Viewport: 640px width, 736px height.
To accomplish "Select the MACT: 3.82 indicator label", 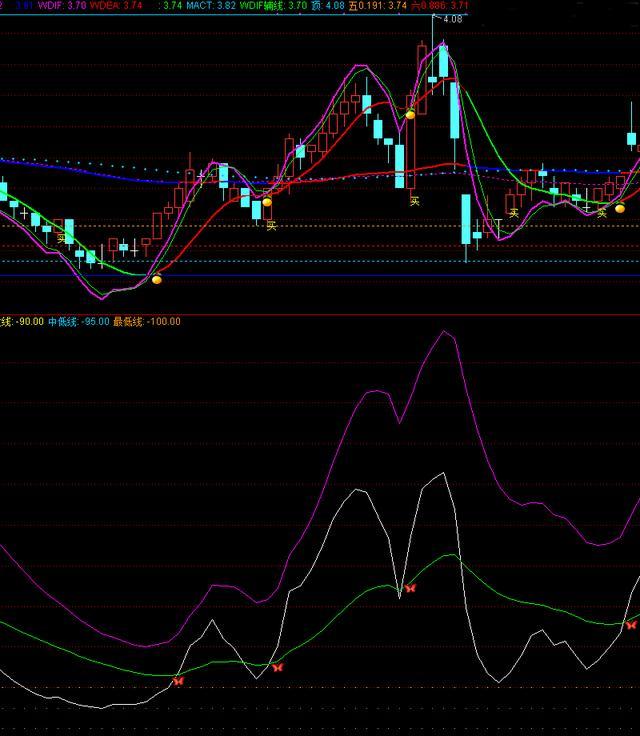I will click(x=211, y=6).
